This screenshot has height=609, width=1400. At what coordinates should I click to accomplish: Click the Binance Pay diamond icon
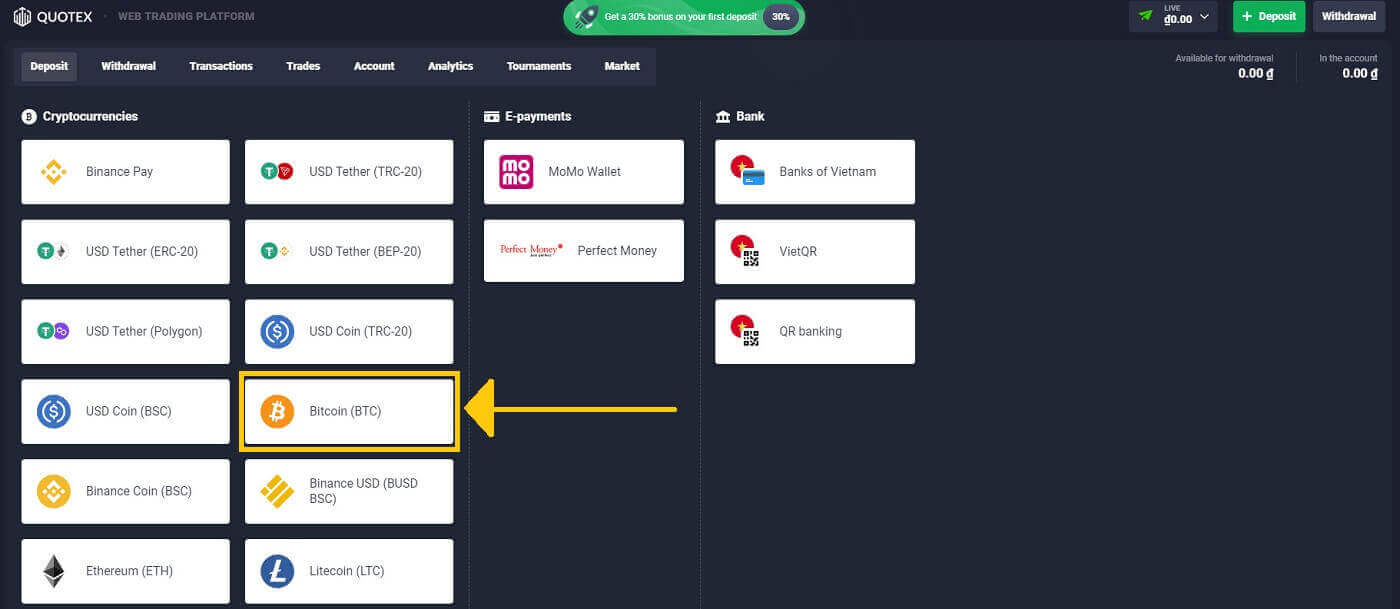tap(54, 172)
